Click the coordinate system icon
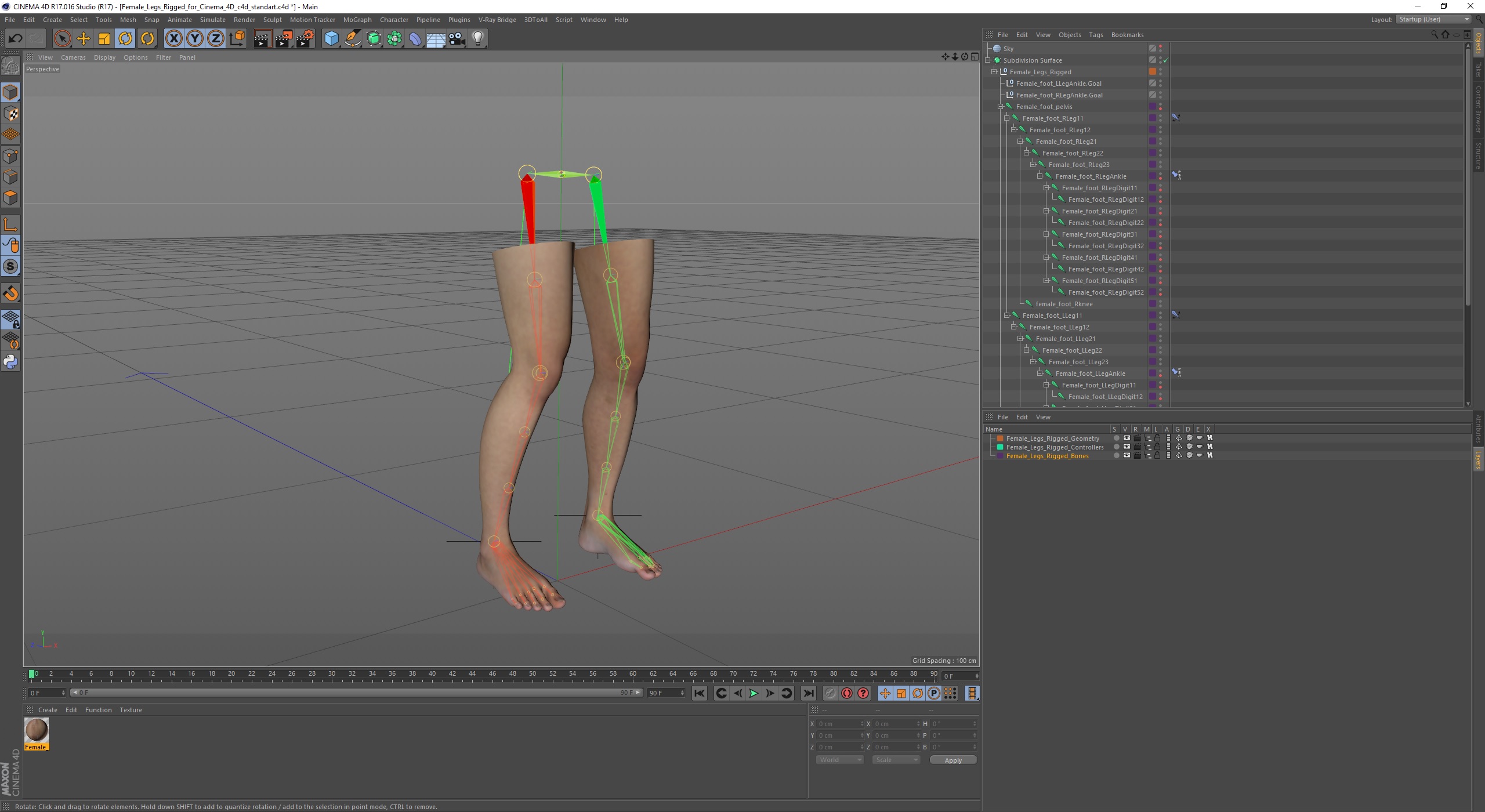 point(237,39)
